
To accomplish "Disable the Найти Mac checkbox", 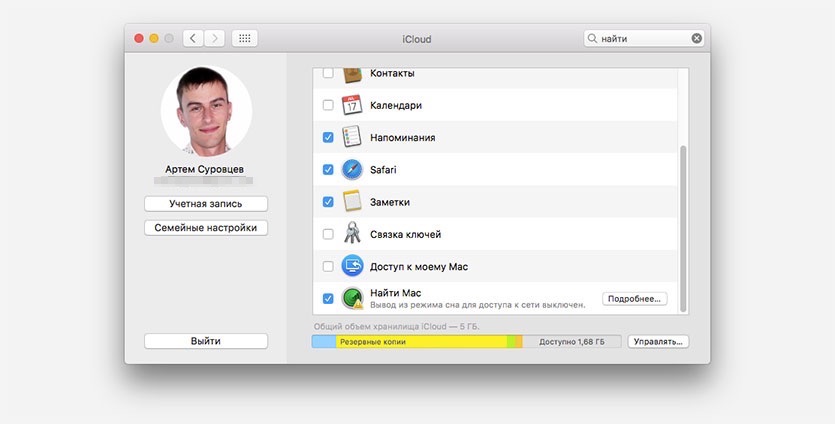I will 328,298.
